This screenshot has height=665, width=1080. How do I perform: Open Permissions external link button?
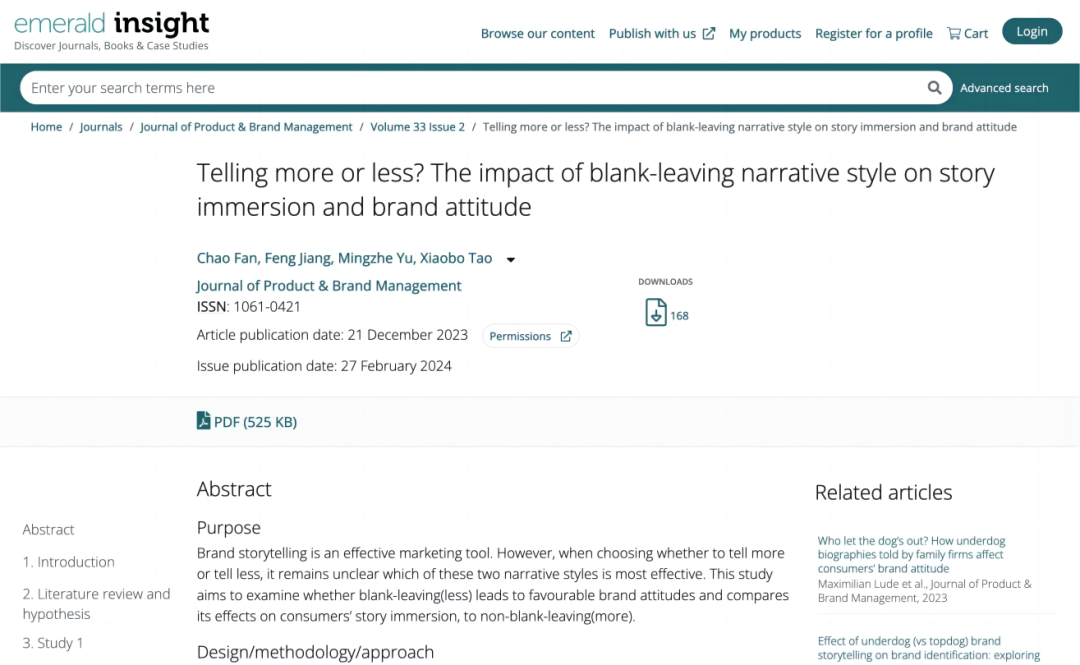click(530, 336)
